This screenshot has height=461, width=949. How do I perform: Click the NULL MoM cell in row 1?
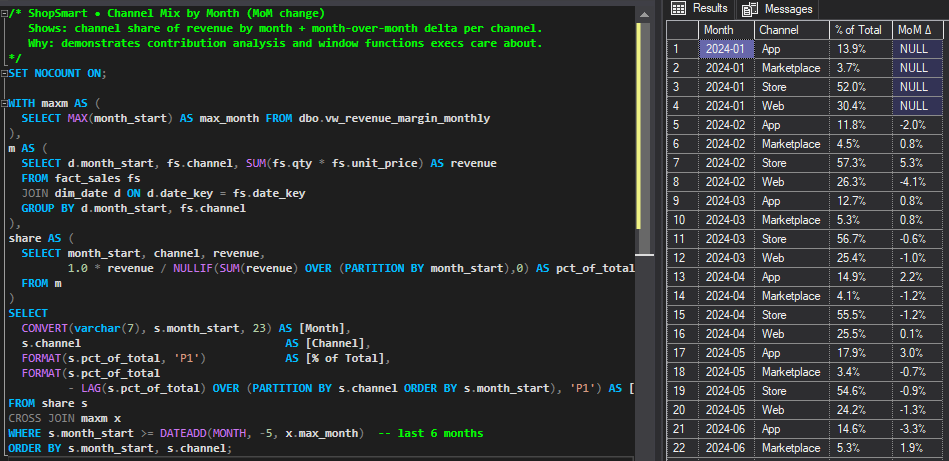[x=918, y=49]
